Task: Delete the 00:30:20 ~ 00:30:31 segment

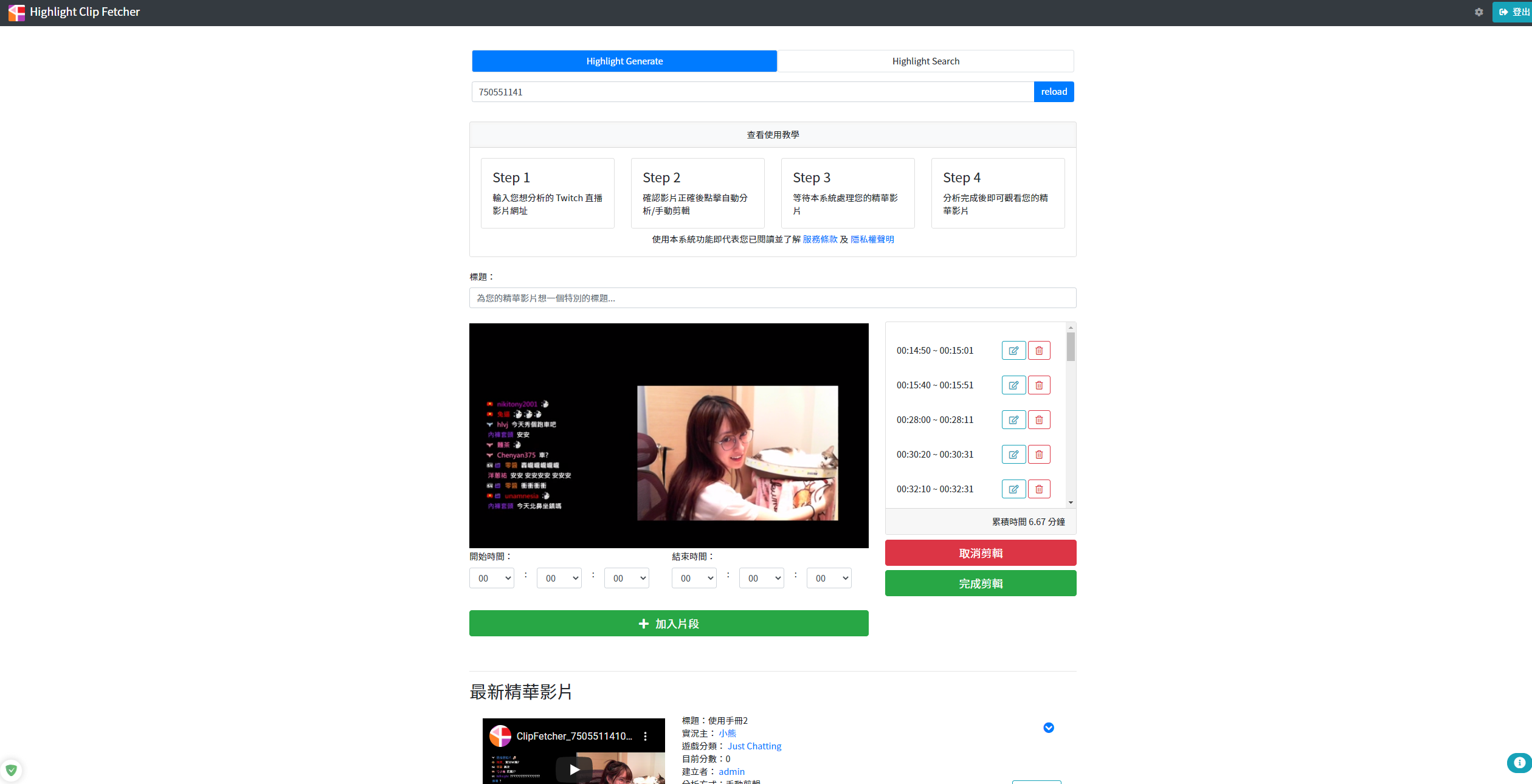Action: (1039, 455)
